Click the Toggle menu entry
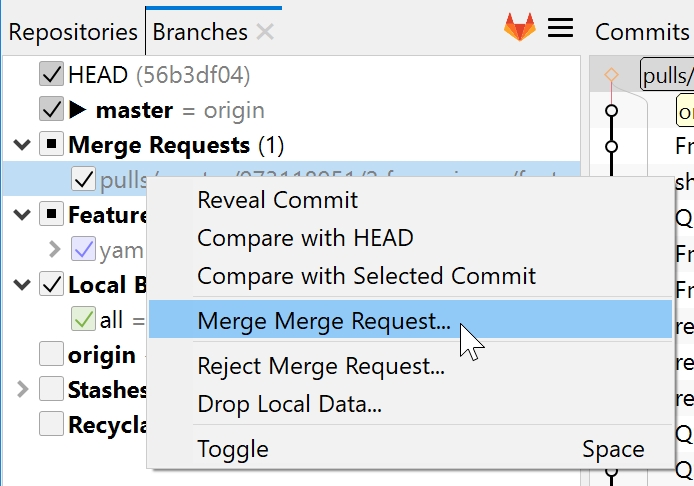 (x=233, y=449)
